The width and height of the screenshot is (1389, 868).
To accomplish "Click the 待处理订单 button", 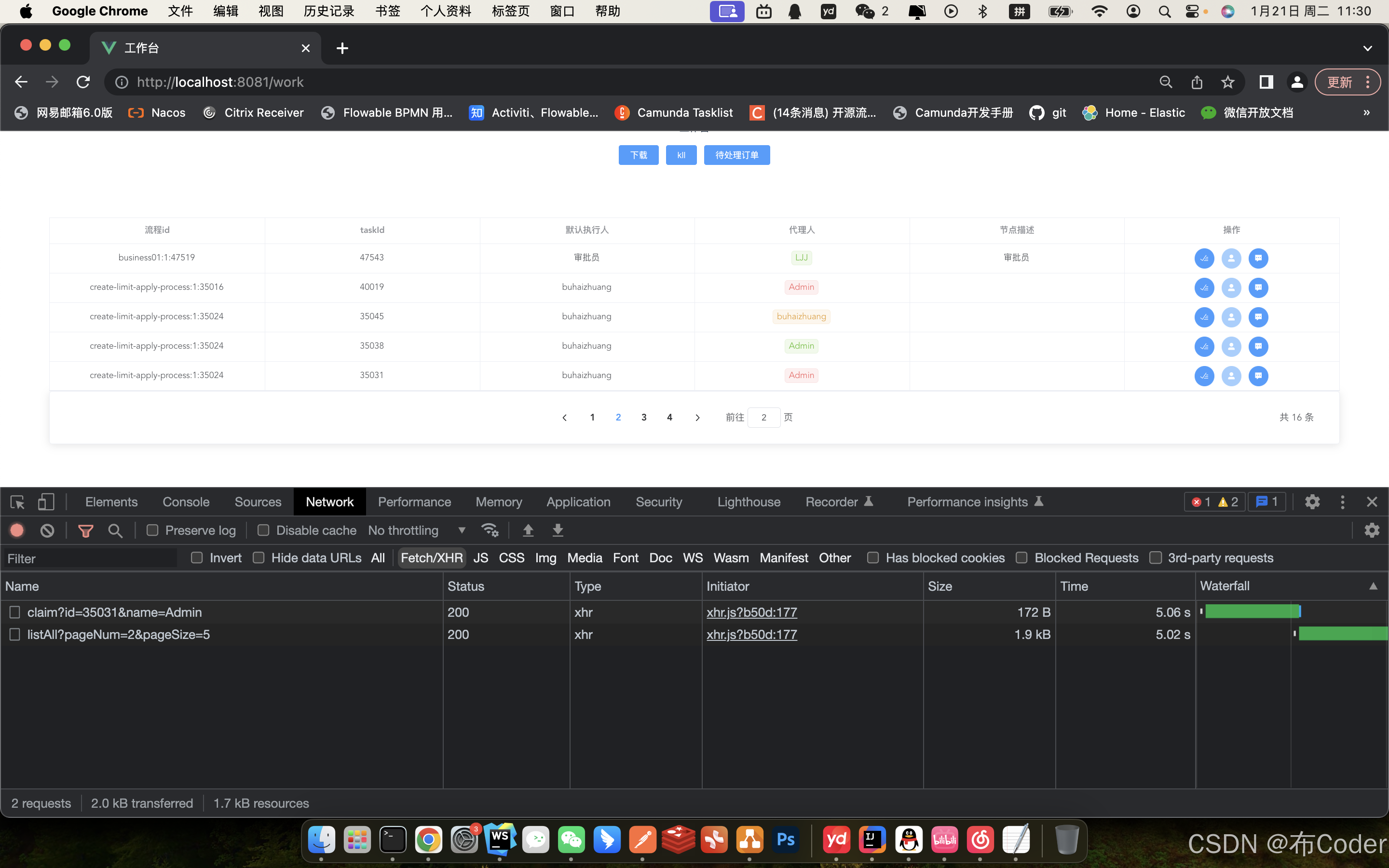I will coord(737,155).
